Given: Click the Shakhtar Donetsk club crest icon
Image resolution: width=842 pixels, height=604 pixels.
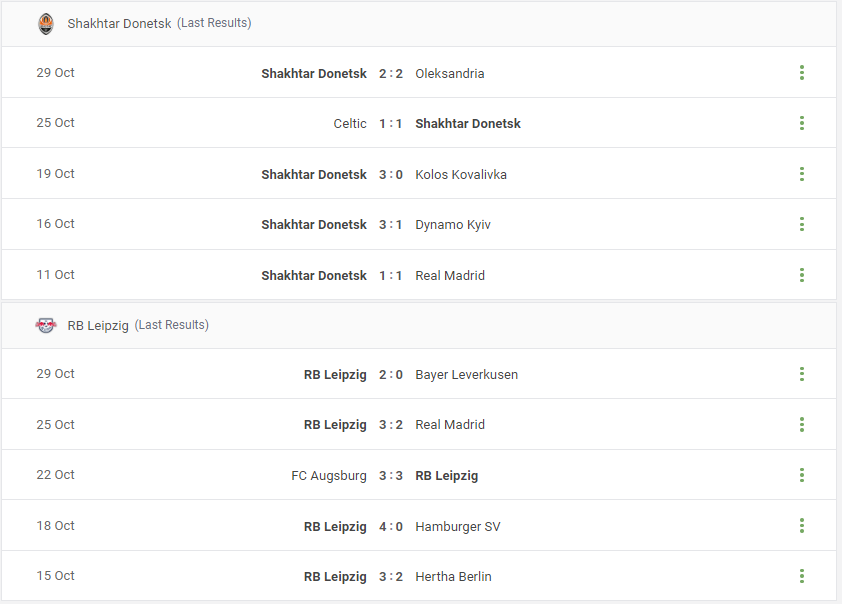Looking at the screenshot, I should click(x=46, y=24).
